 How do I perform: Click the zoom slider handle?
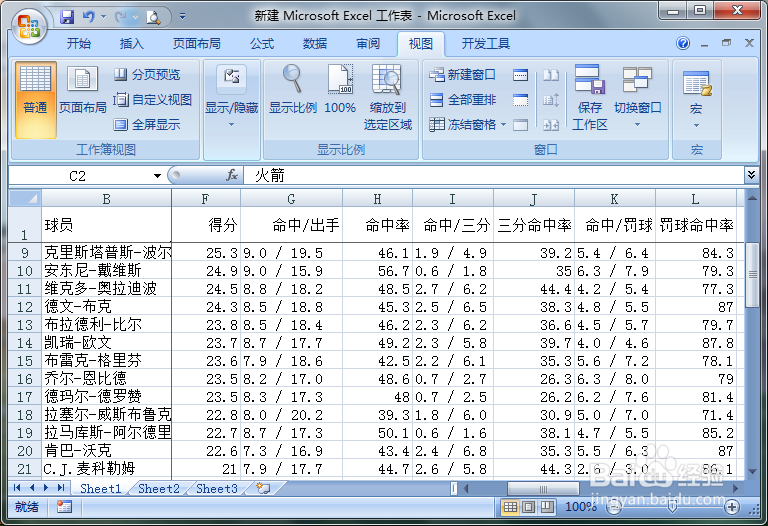point(673,507)
